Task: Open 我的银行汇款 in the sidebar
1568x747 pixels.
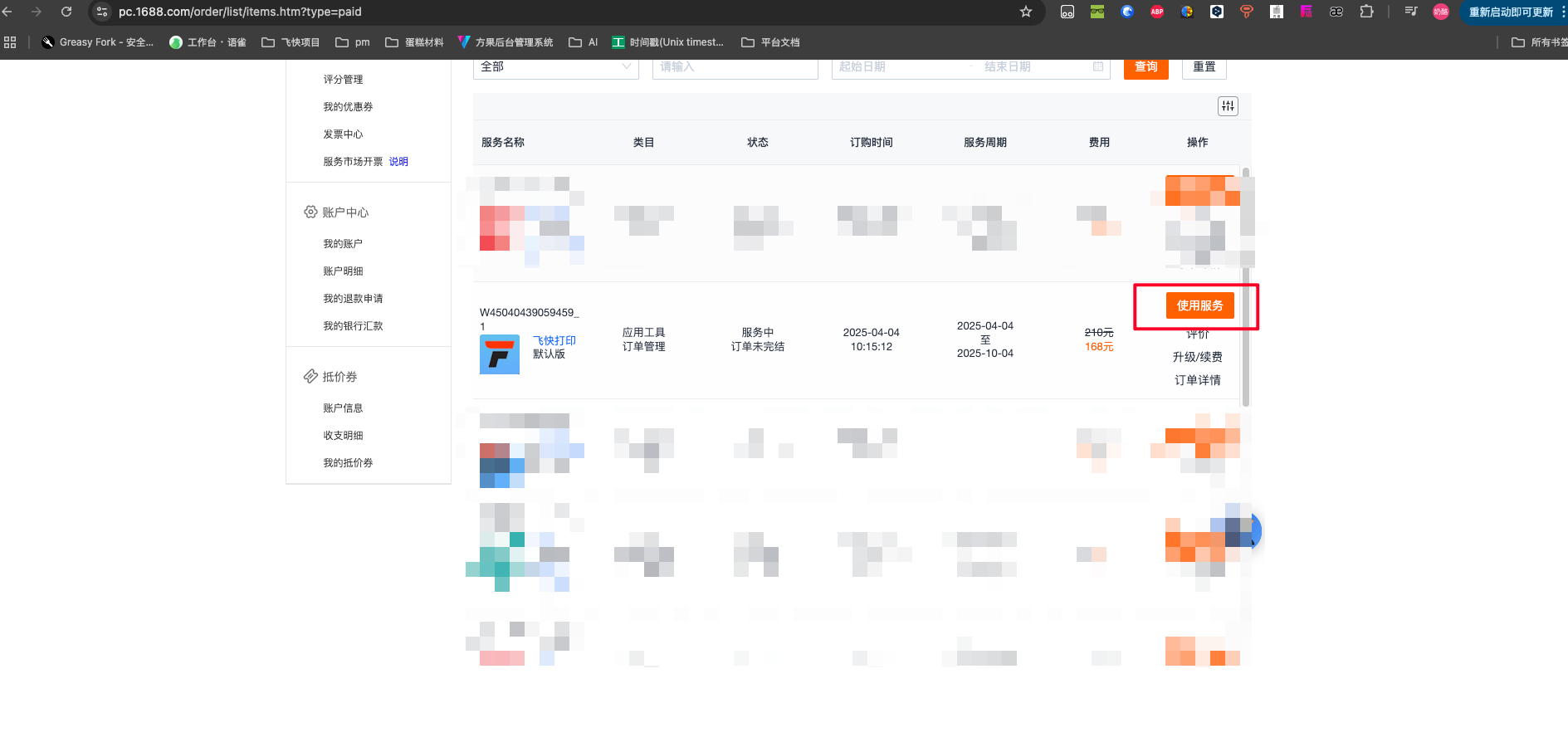Action: pyautogui.click(x=353, y=326)
